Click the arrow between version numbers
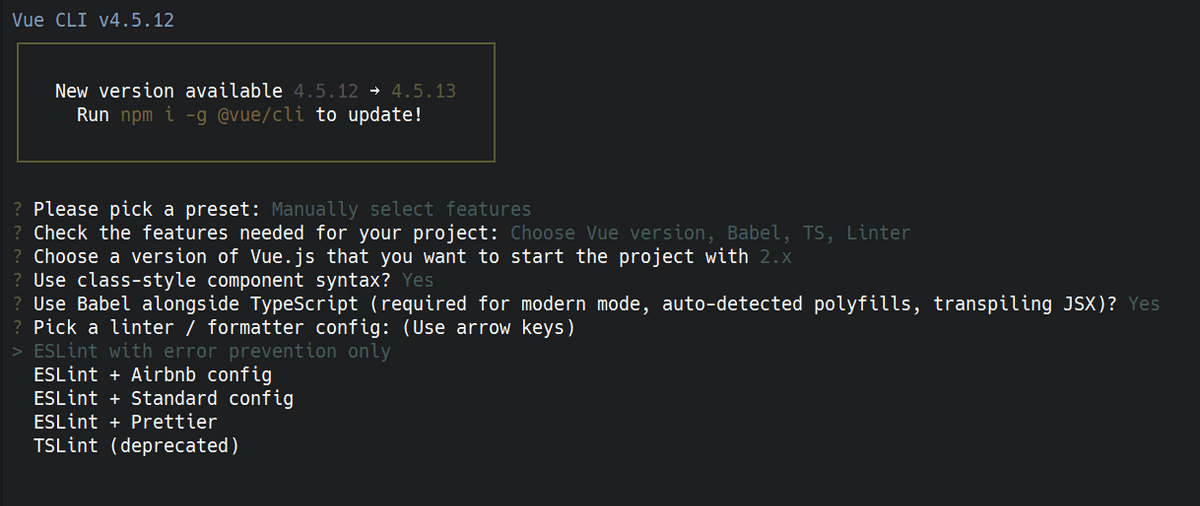Screen dimensions: 1200x506 click(x=375, y=91)
